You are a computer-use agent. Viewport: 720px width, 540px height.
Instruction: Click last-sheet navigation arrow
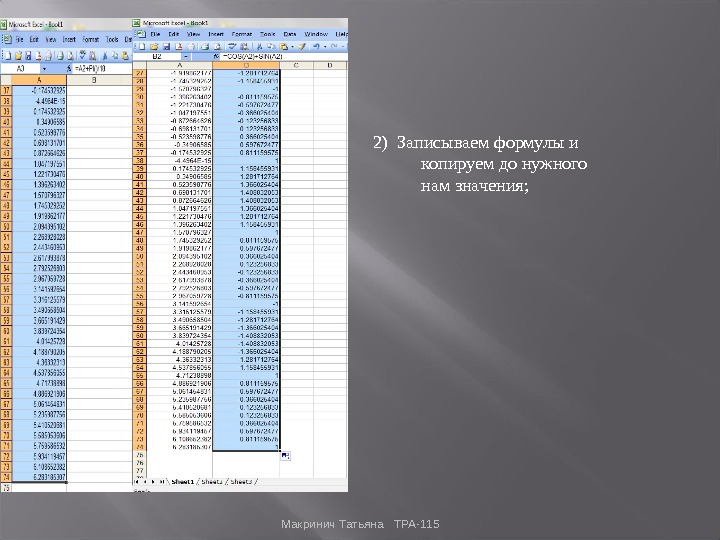[x=162, y=482]
